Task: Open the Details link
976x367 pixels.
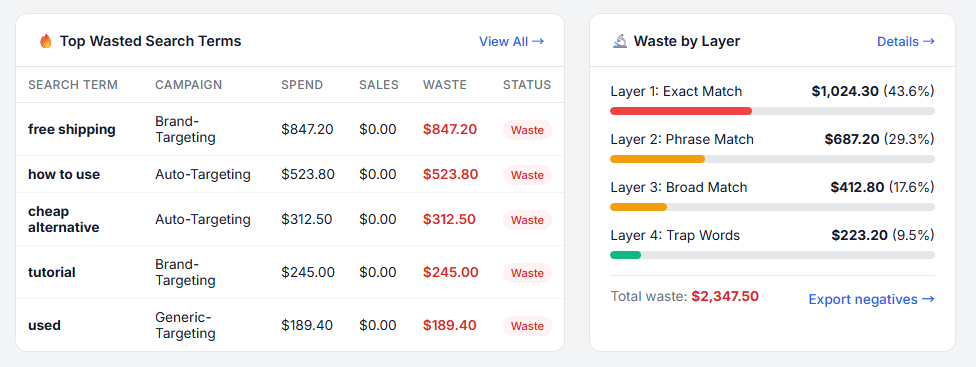Action: (906, 42)
